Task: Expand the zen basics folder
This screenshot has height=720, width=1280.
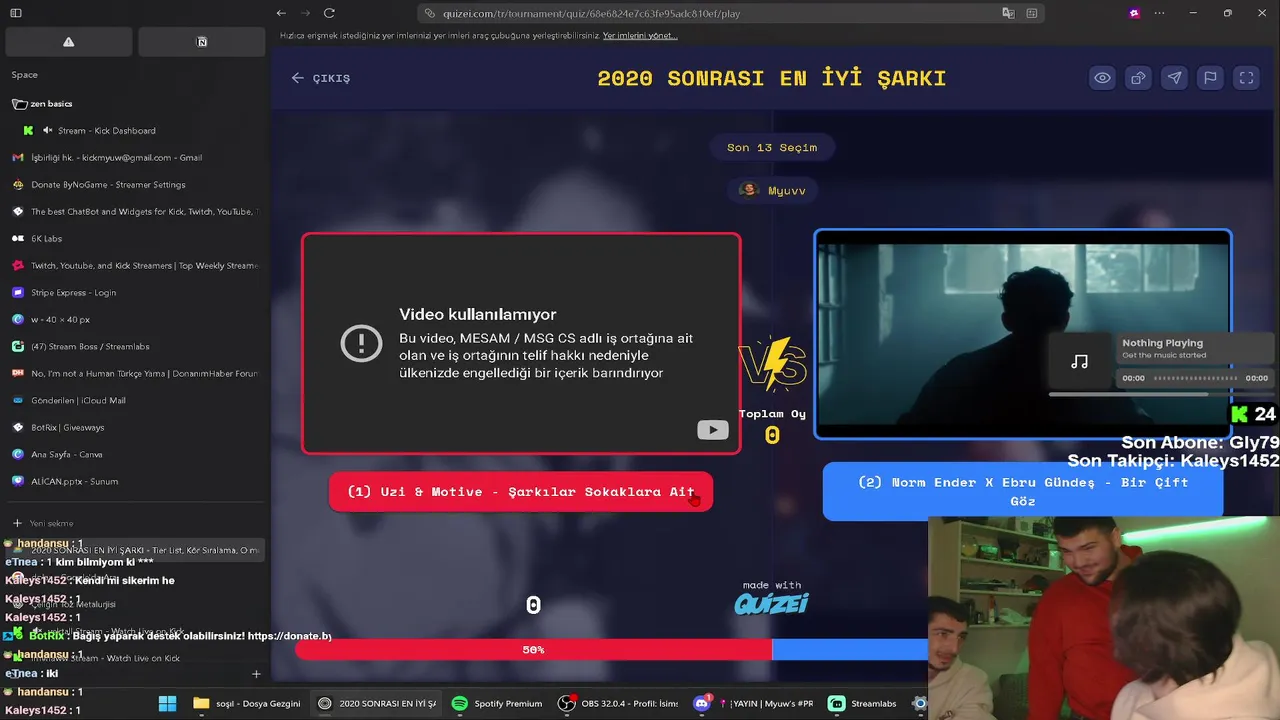Action: pos(42,104)
